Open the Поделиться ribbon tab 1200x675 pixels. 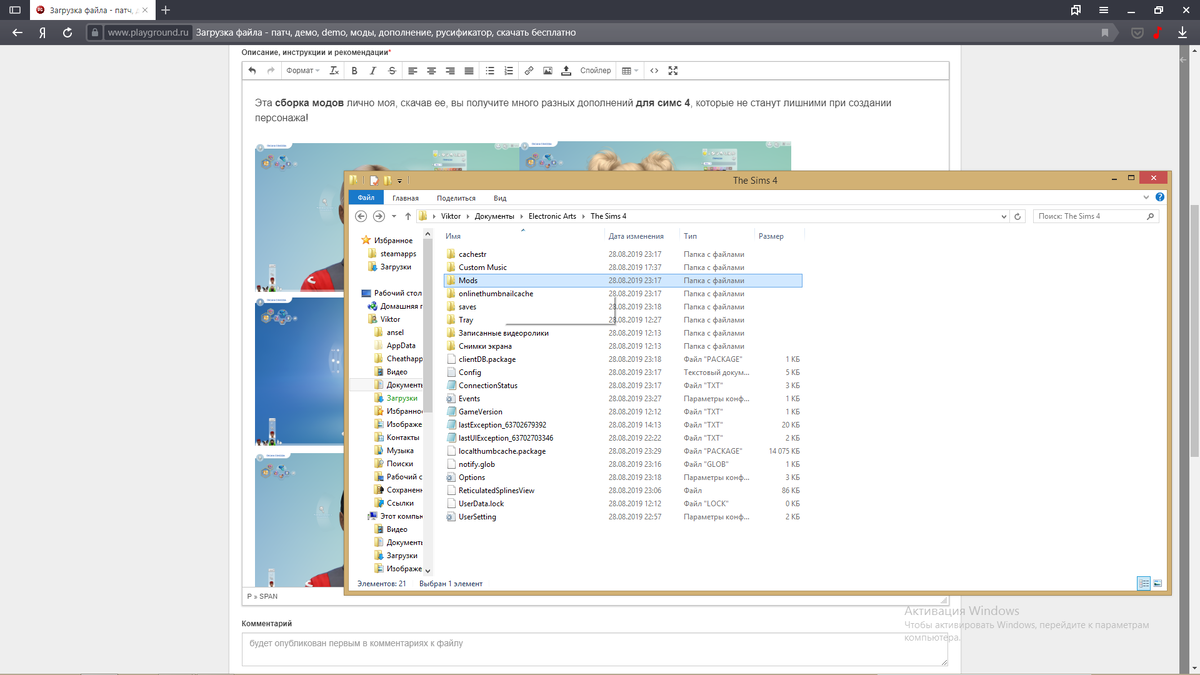coord(456,198)
